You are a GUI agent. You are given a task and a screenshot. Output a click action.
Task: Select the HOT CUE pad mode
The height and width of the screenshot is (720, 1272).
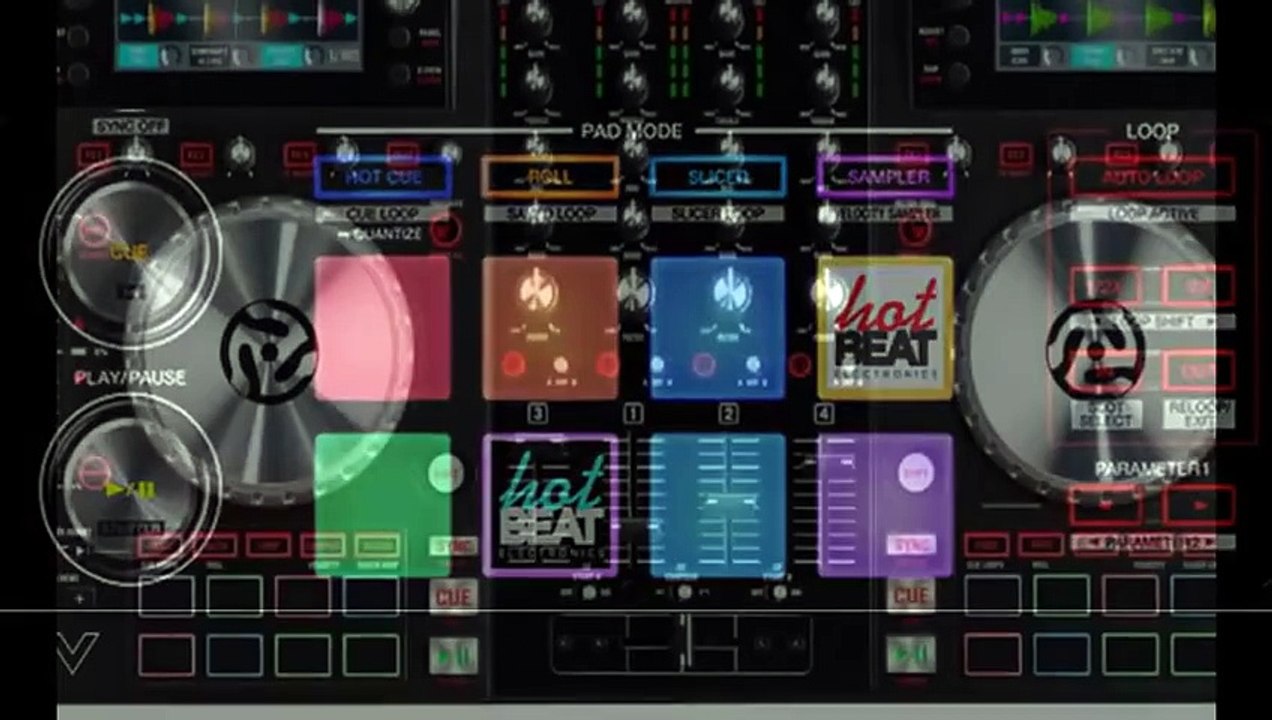[x=383, y=177]
